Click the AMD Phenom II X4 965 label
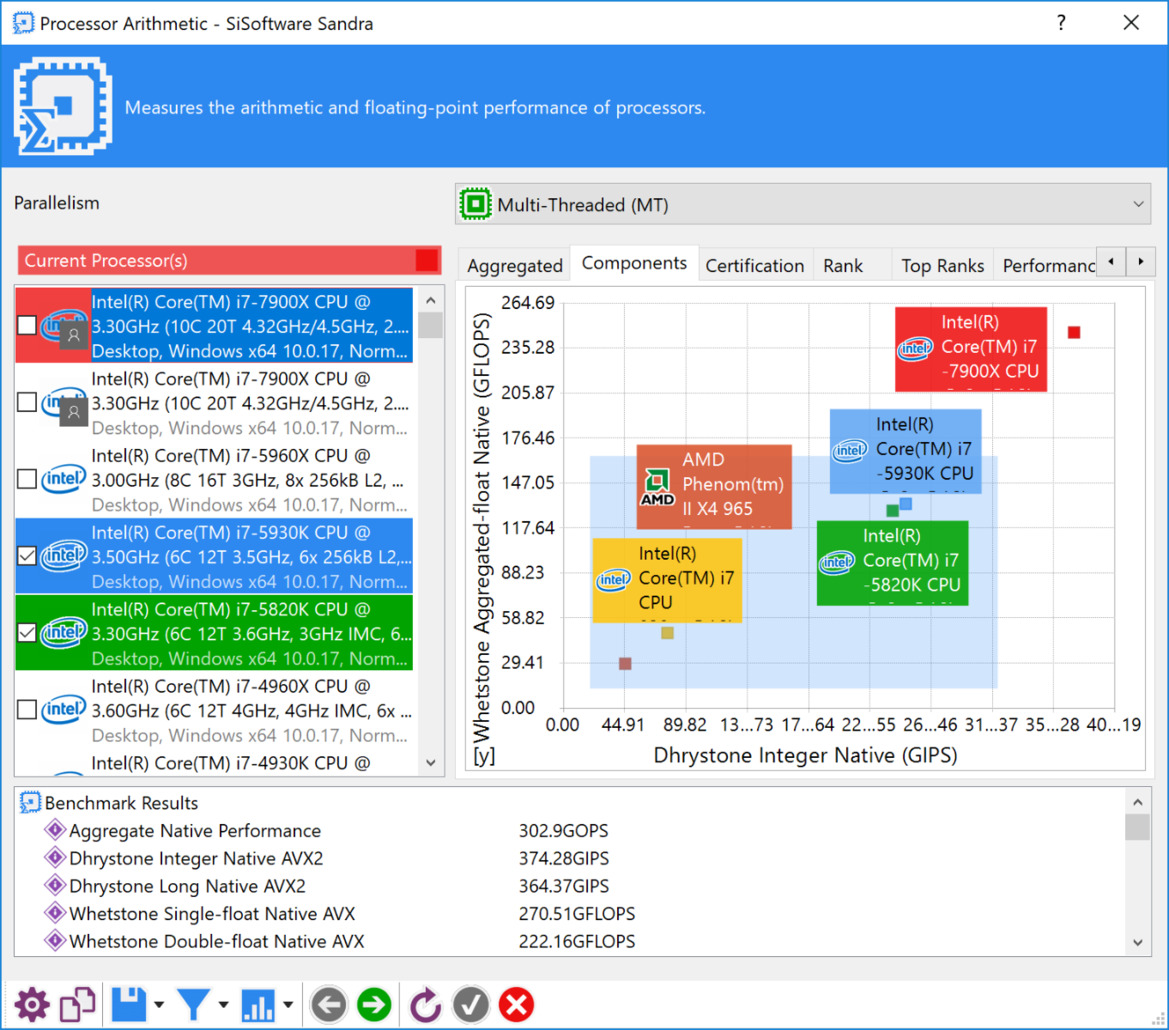Image resolution: width=1169 pixels, height=1030 pixels. coord(713,487)
